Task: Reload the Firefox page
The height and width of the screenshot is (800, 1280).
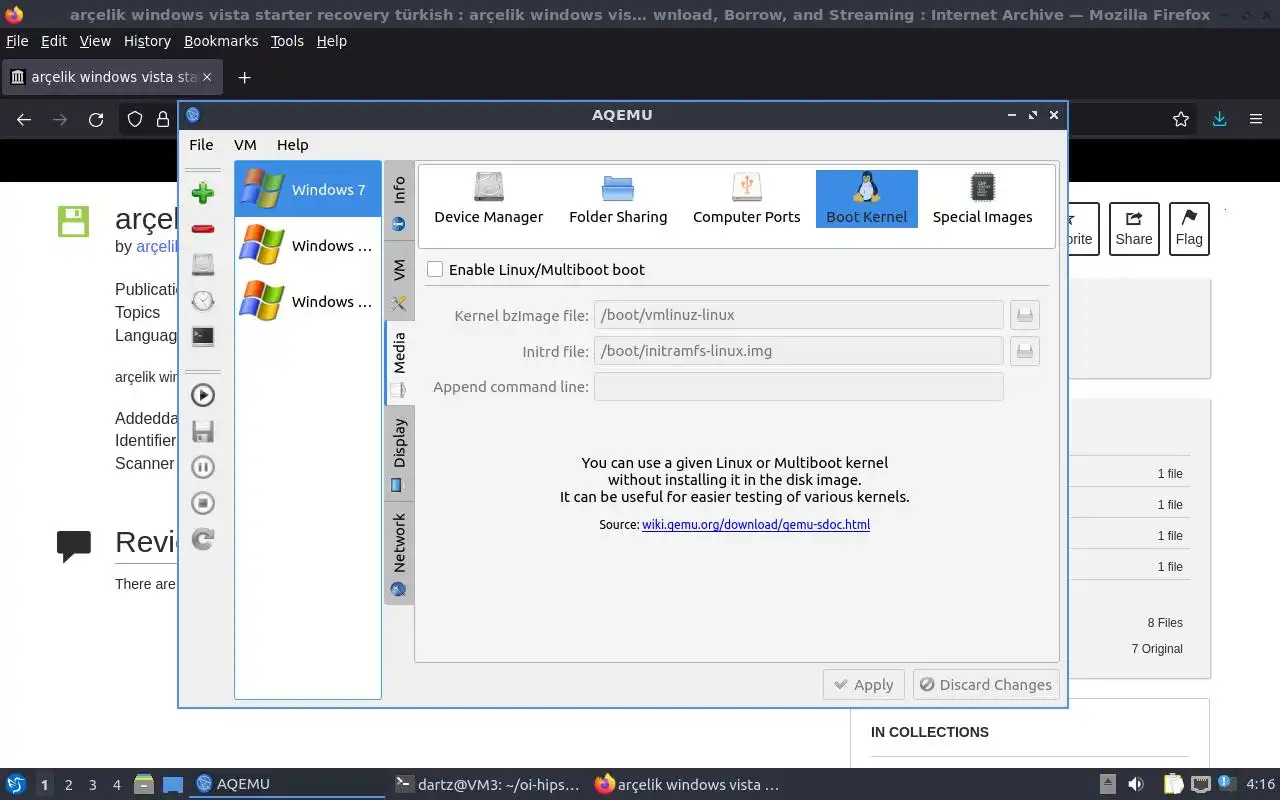Action: coord(96,119)
